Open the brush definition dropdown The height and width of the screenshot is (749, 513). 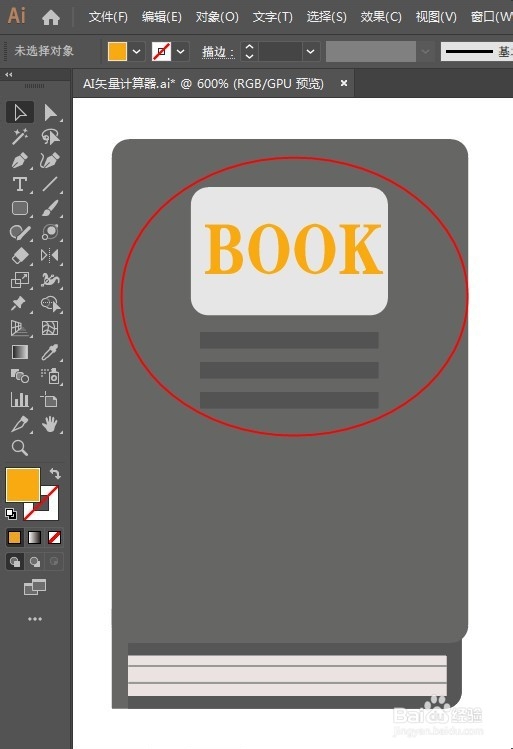(426, 51)
